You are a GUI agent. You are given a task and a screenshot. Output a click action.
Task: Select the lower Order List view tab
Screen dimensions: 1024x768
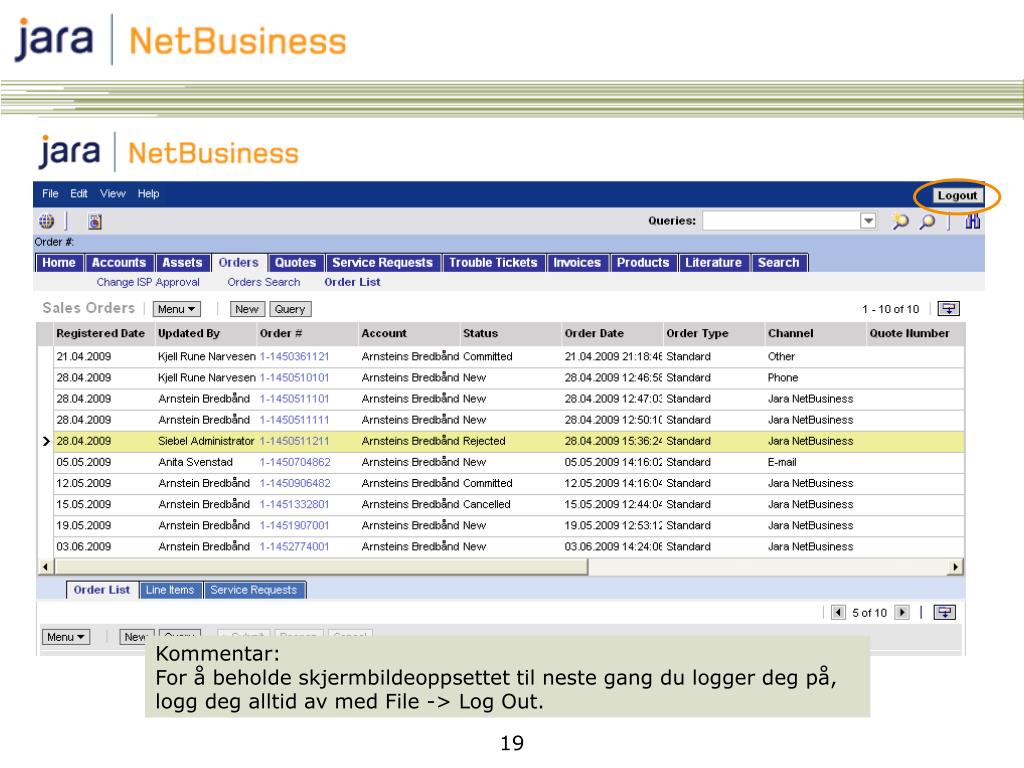pos(102,590)
